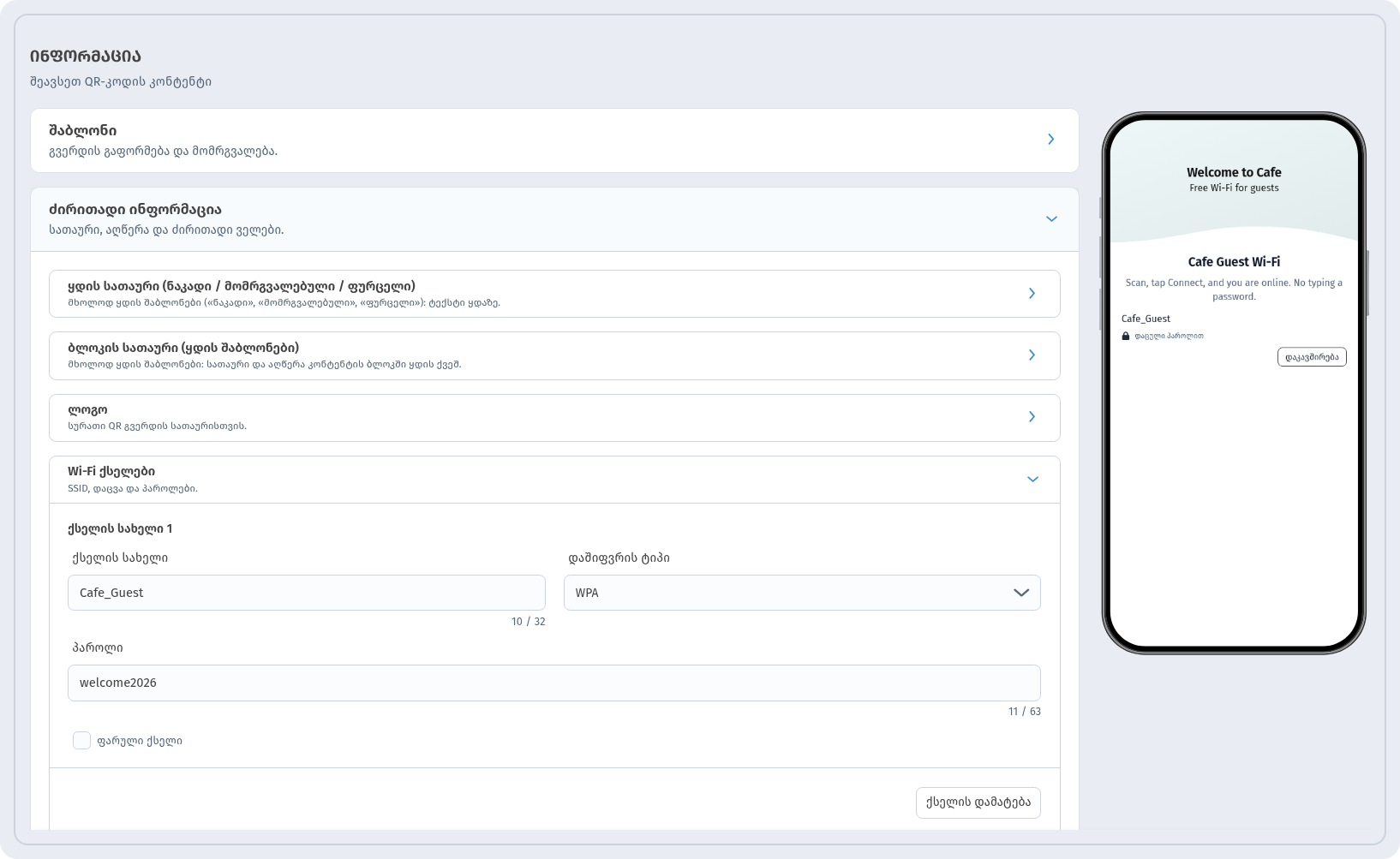Expand the ლოგო row chevron
Viewport: 1400px width, 859px height.
click(x=1032, y=417)
